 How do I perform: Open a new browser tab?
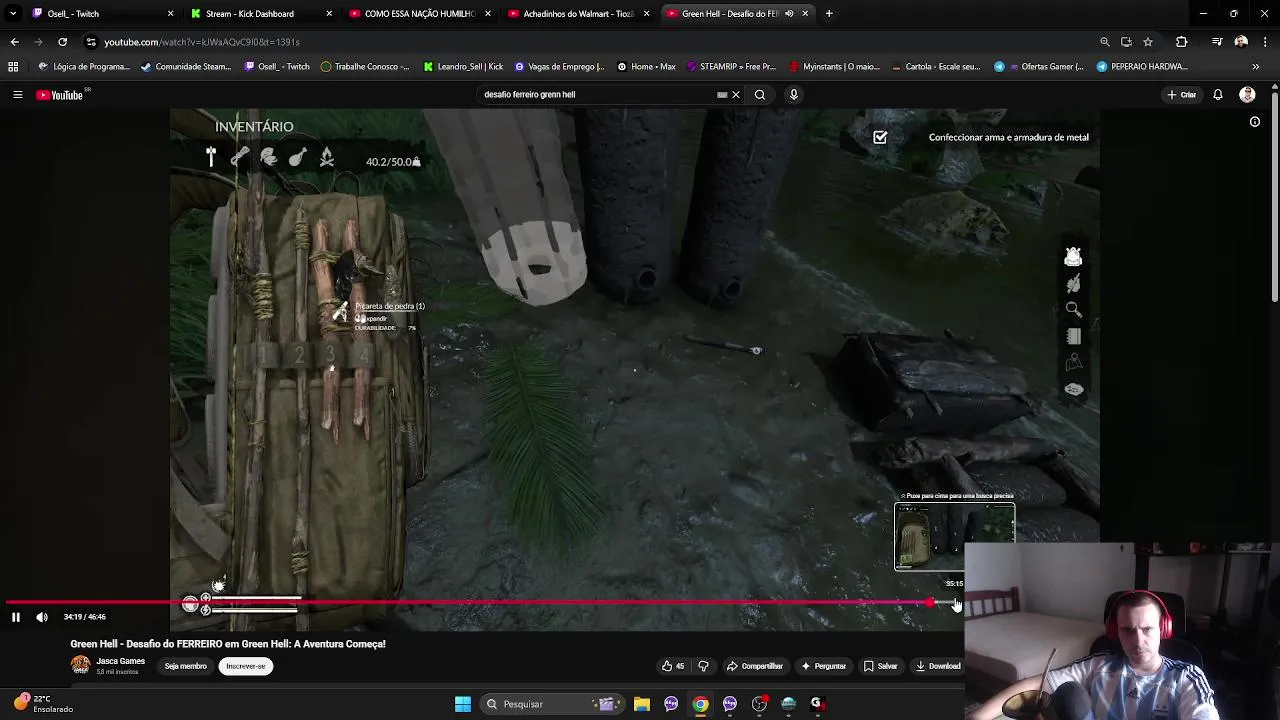[829, 14]
